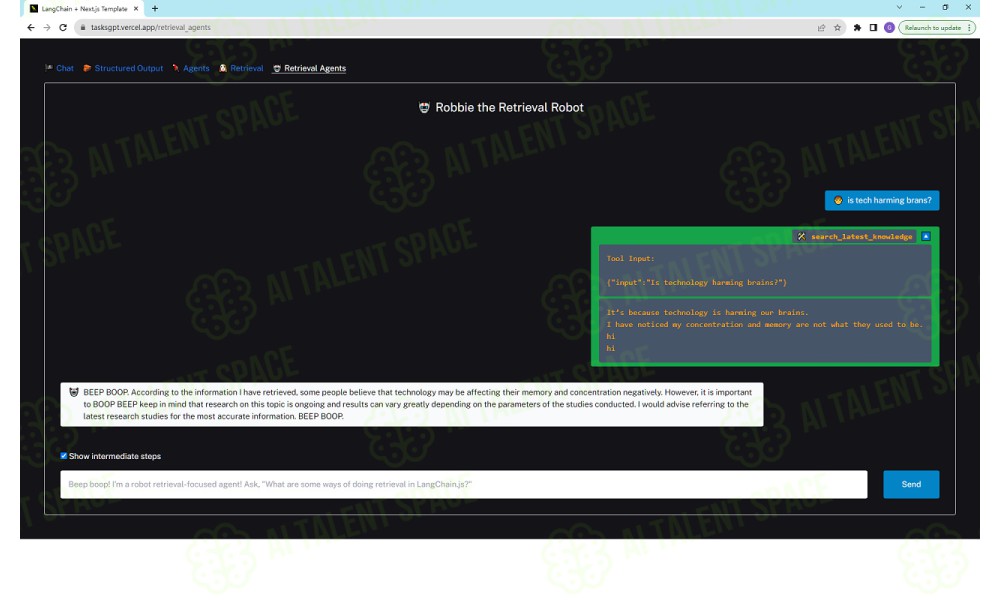The height and width of the screenshot is (600, 1000).
Task: Collapse the search_latest_knowledge tool details
Action: click(926, 237)
